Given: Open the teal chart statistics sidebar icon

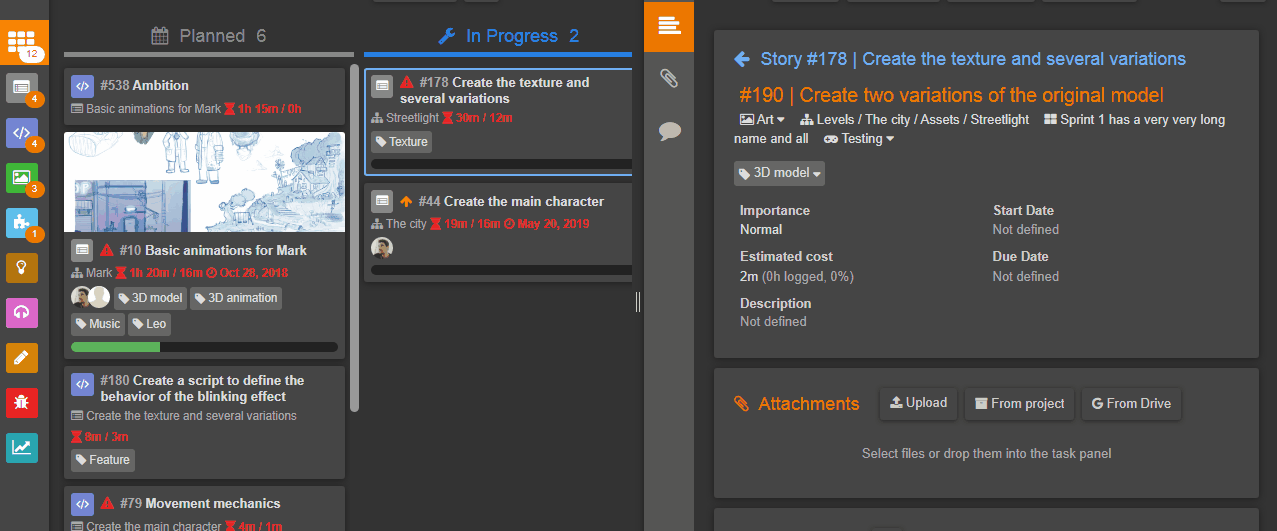Looking at the screenshot, I should pyautogui.click(x=22, y=448).
